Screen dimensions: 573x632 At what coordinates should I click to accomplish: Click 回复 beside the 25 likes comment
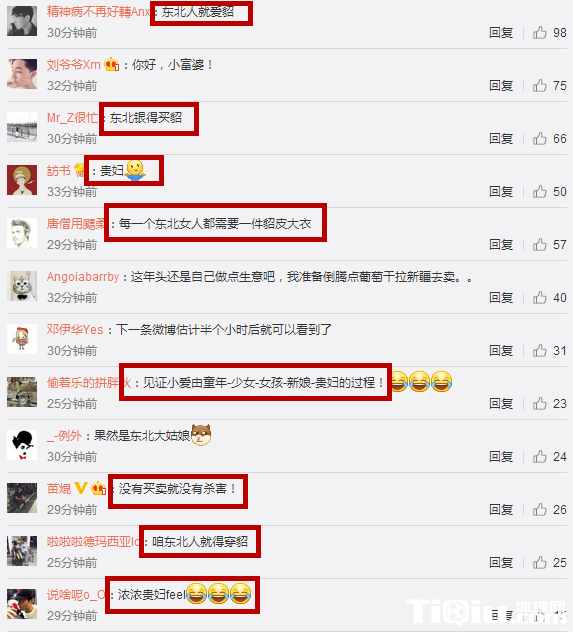coord(501,563)
